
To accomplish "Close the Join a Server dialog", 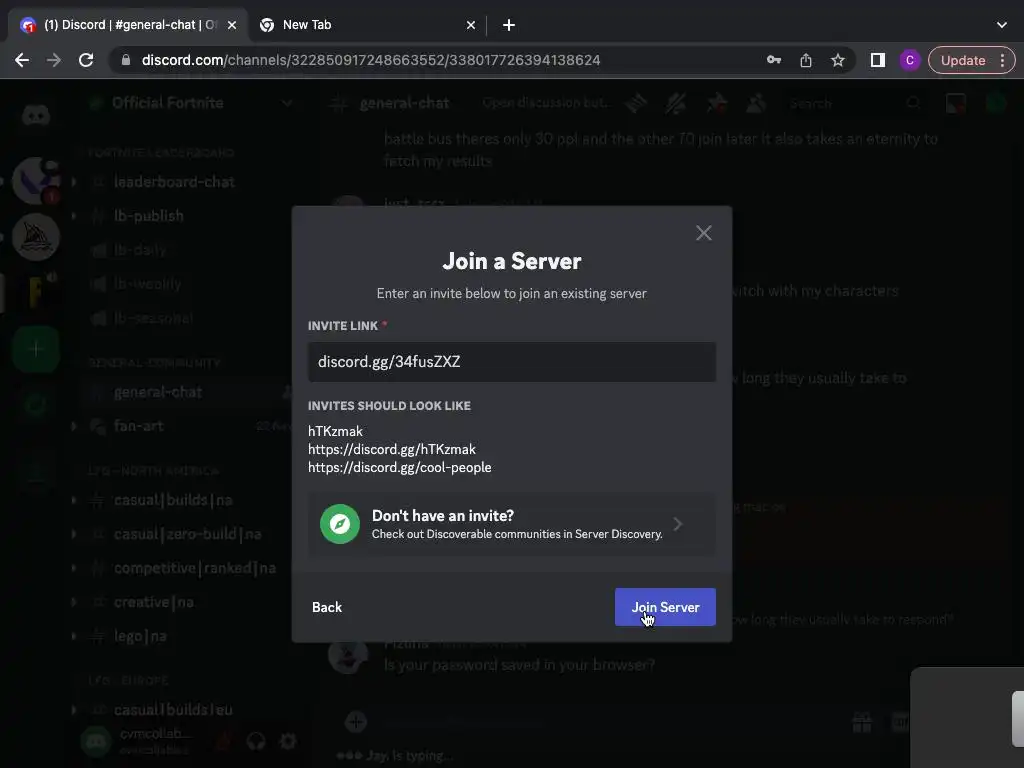I will [703, 233].
